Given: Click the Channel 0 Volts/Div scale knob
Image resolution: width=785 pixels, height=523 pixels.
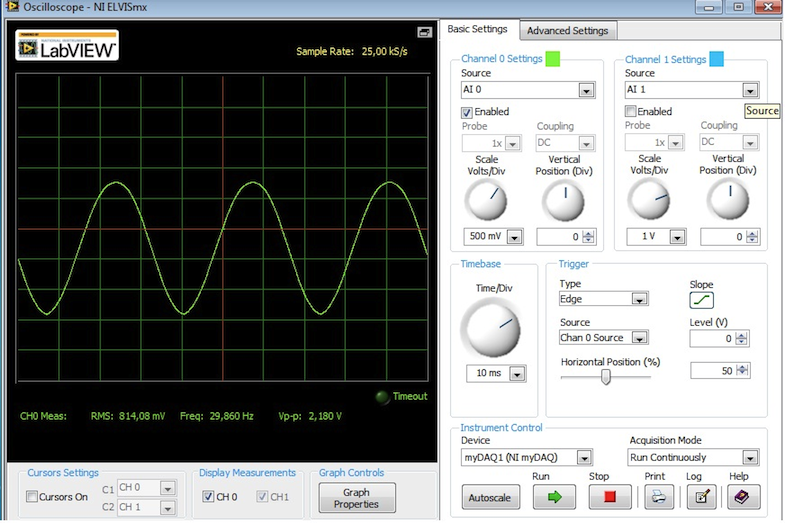Looking at the screenshot, I should click(486, 201).
